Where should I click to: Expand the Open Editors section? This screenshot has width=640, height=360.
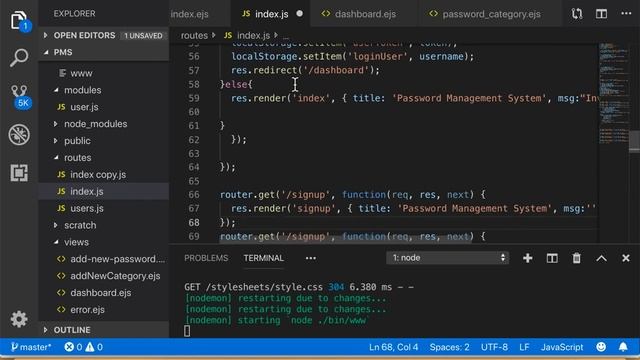click(x=104, y=36)
